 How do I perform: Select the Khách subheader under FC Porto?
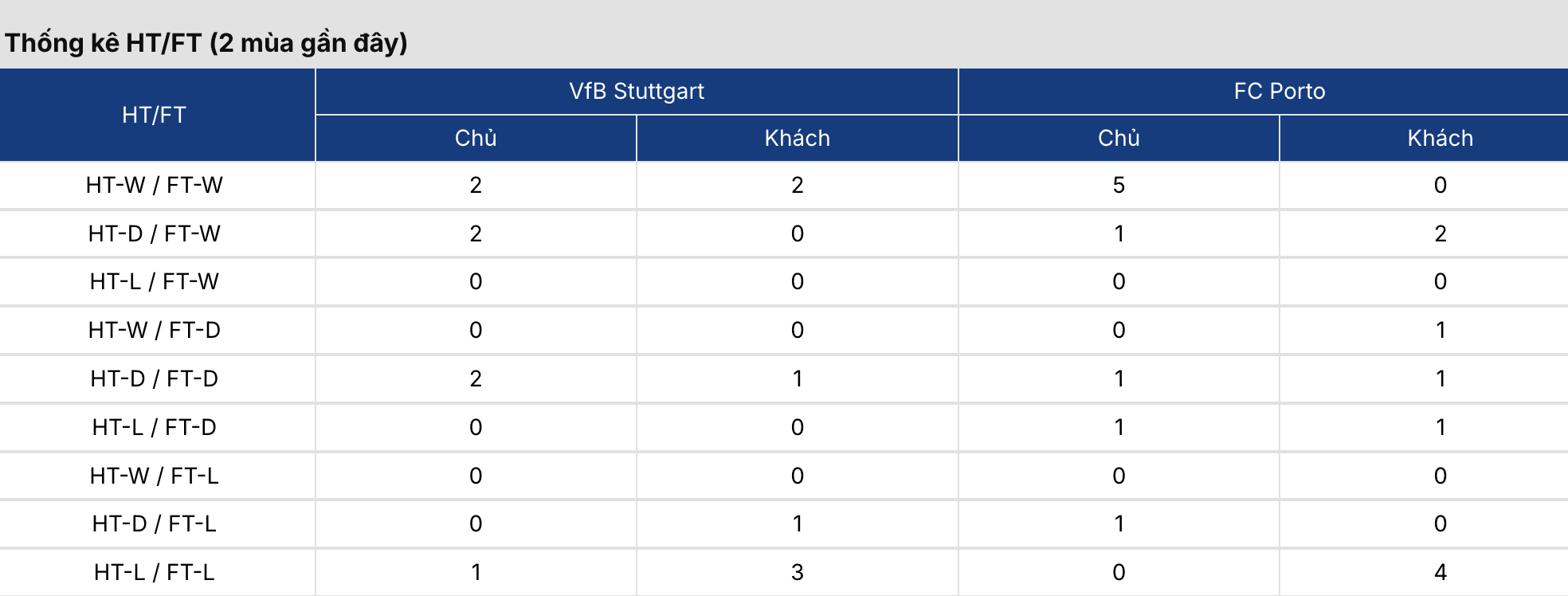[1440, 138]
